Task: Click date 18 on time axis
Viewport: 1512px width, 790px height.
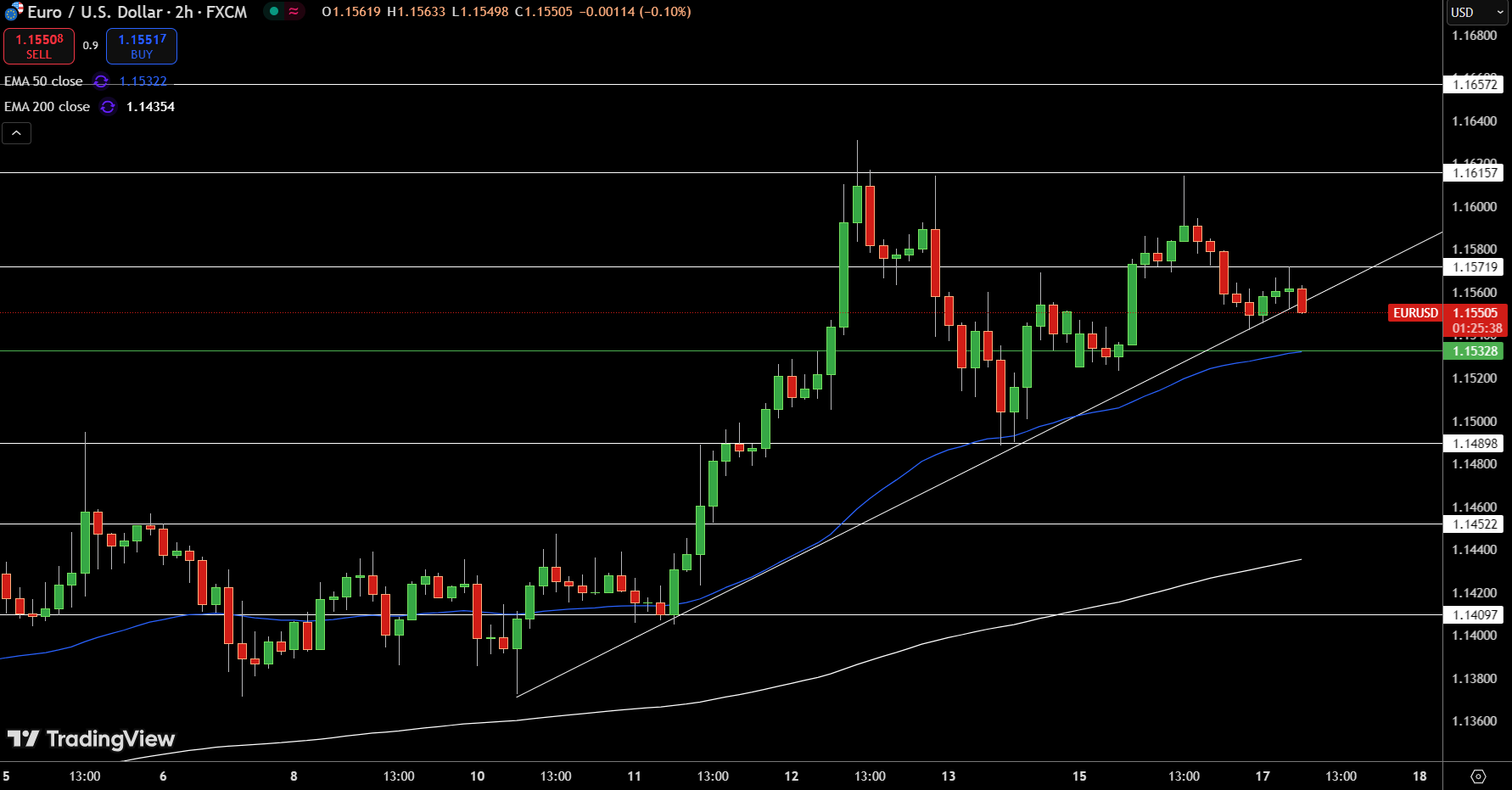Action: [1420, 776]
